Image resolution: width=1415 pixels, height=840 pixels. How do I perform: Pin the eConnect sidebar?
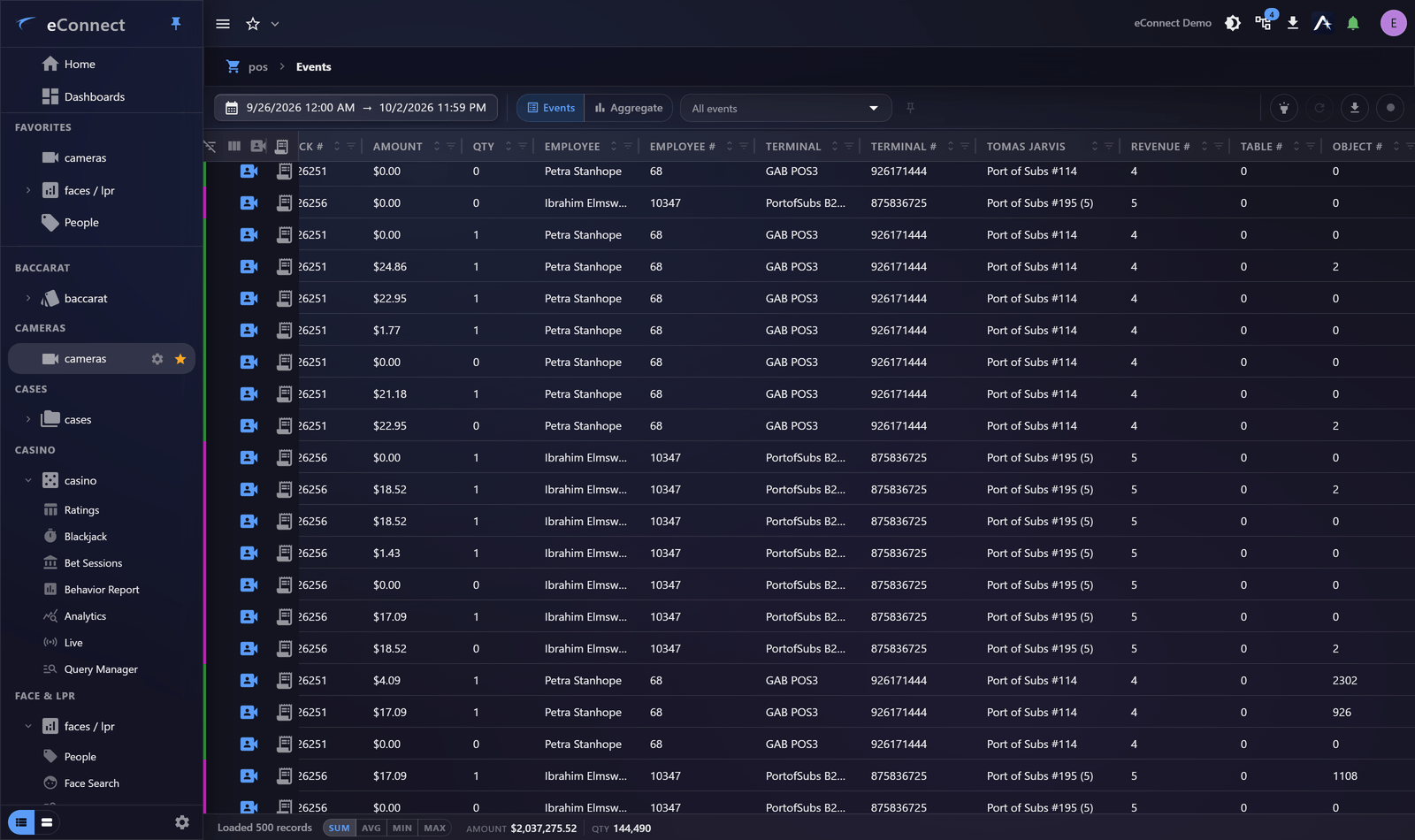(x=176, y=24)
